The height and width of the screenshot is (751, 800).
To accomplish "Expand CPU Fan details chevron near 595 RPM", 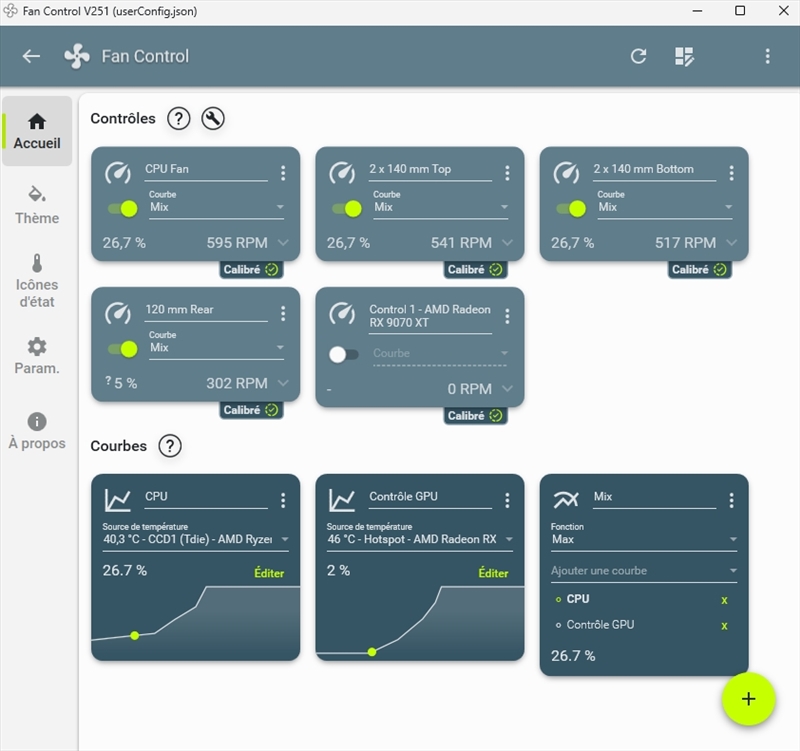I will pos(283,243).
